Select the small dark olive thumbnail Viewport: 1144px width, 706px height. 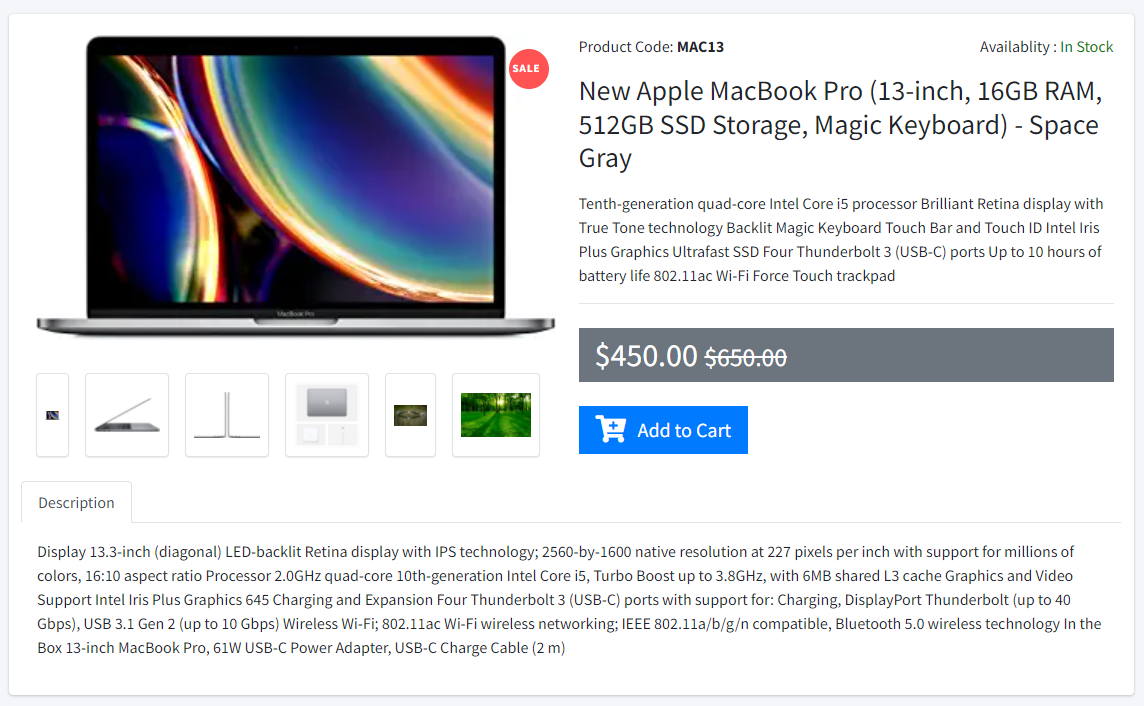(x=410, y=415)
